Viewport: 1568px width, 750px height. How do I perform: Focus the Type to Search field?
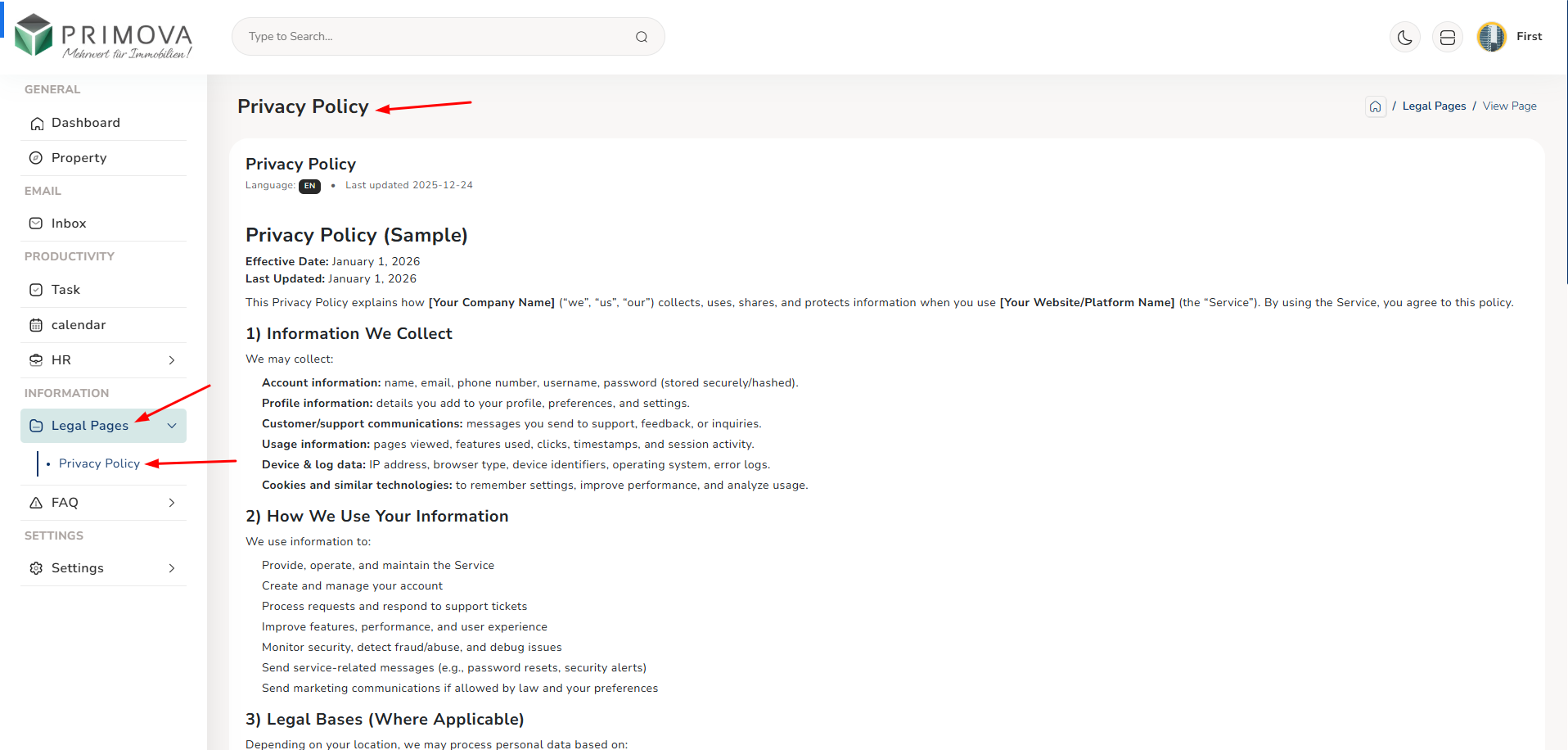click(434, 37)
